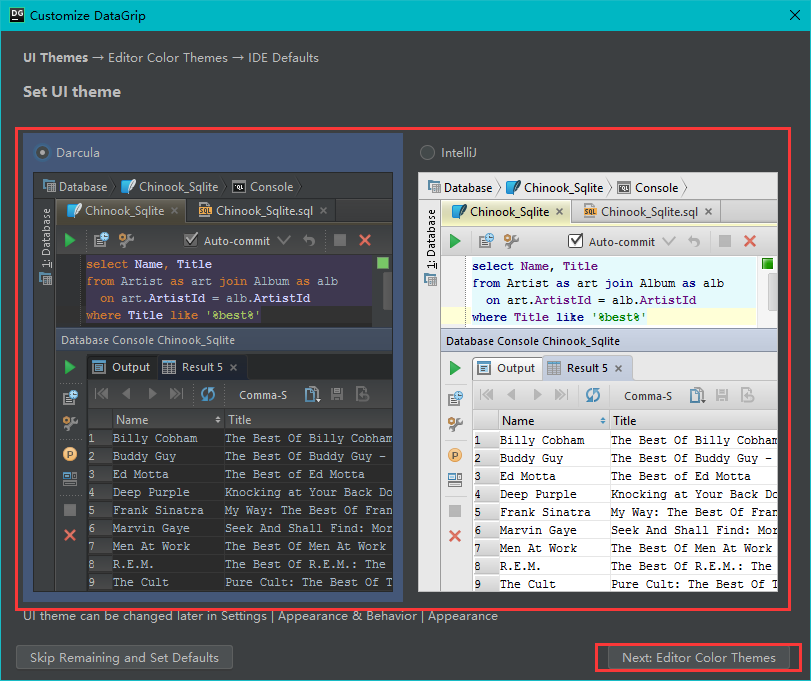811x681 pixels.
Task: Click the Darcula editor vertical scrollbar
Action: tap(387, 291)
